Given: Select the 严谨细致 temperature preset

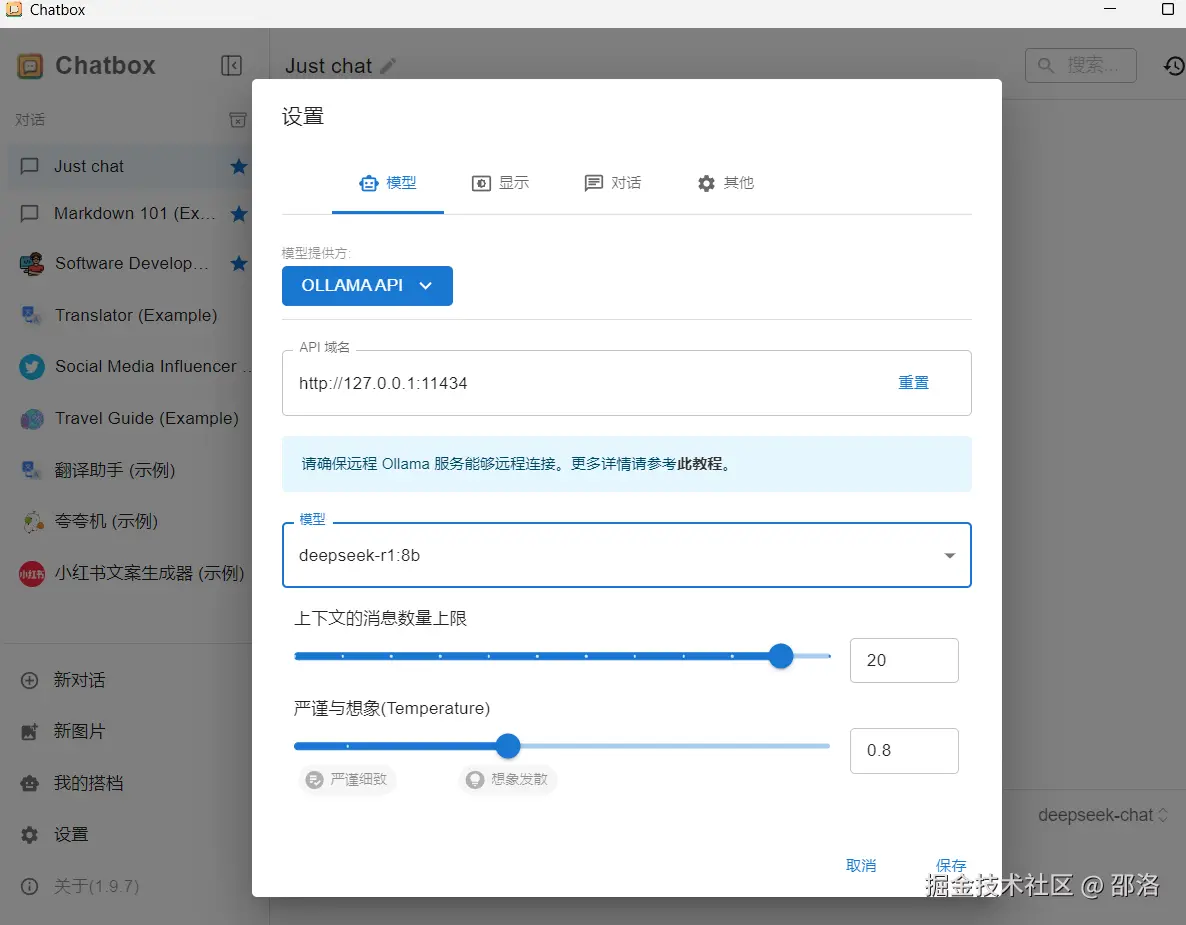Looking at the screenshot, I should (x=348, y=780).
